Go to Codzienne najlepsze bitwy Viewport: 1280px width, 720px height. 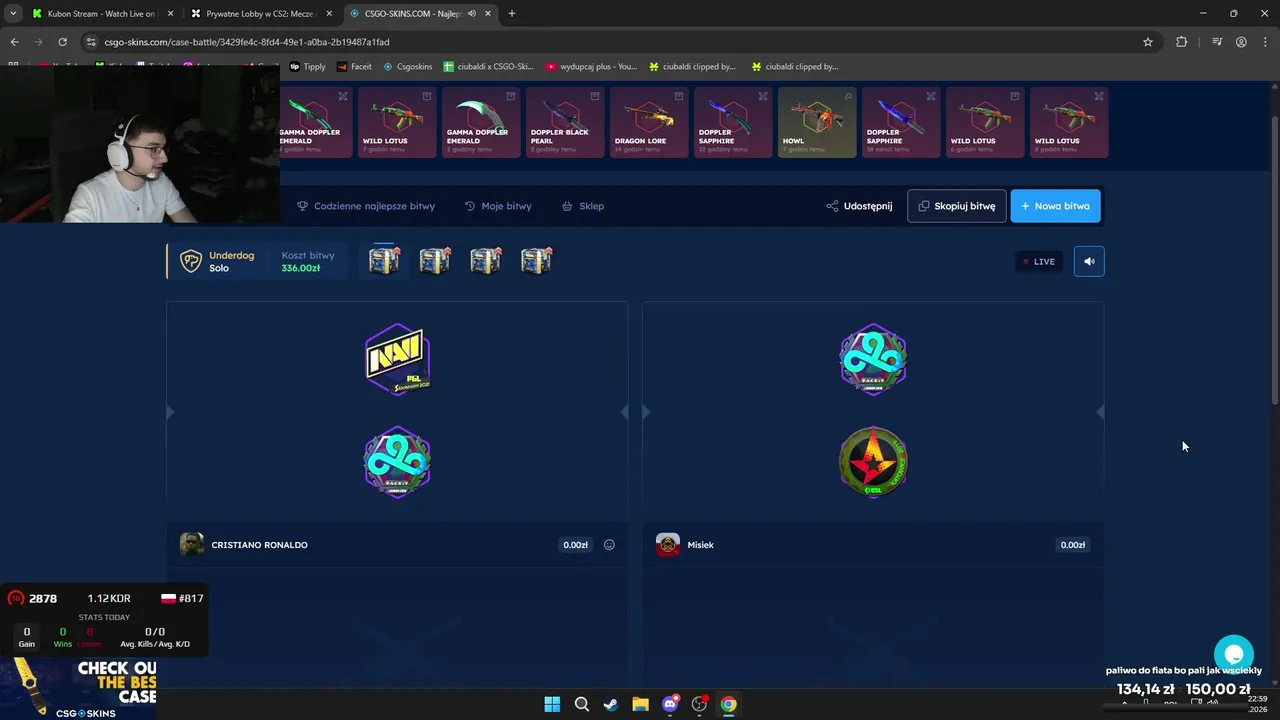[x=365, y=206]
